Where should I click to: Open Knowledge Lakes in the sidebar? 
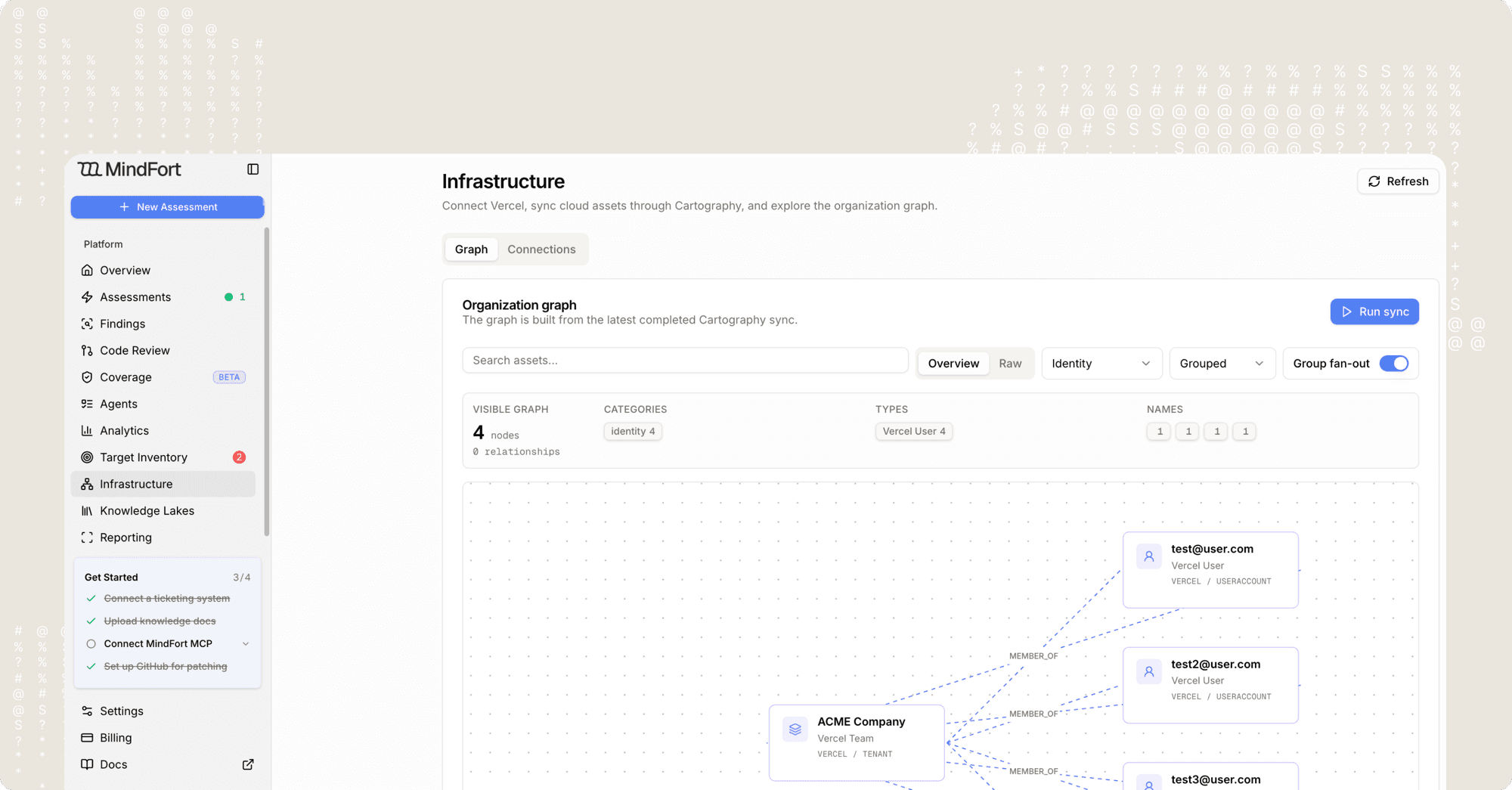coord(163,511)
